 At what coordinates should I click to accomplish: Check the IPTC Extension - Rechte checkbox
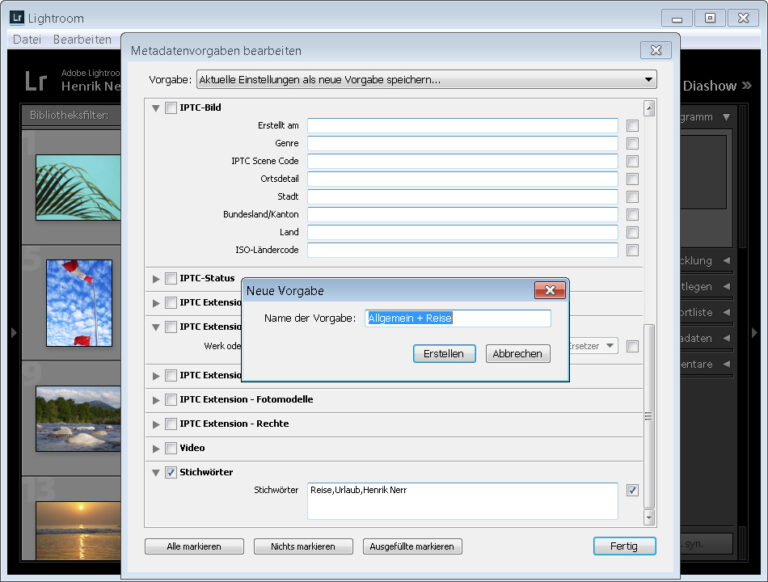(x=171, y=424)
